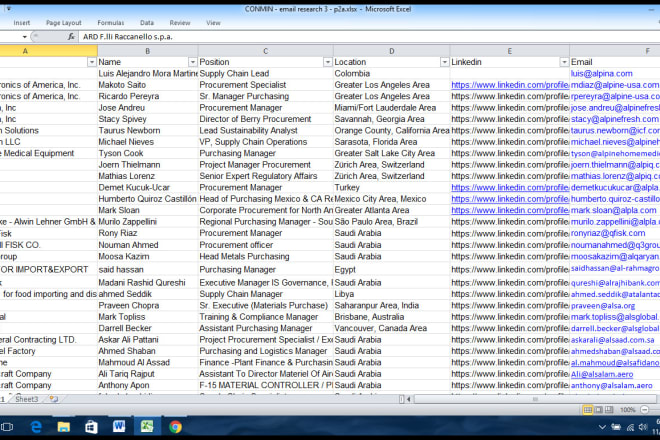Open Makoto Saito's LinkedIn profile link

(x=510, y=85)
